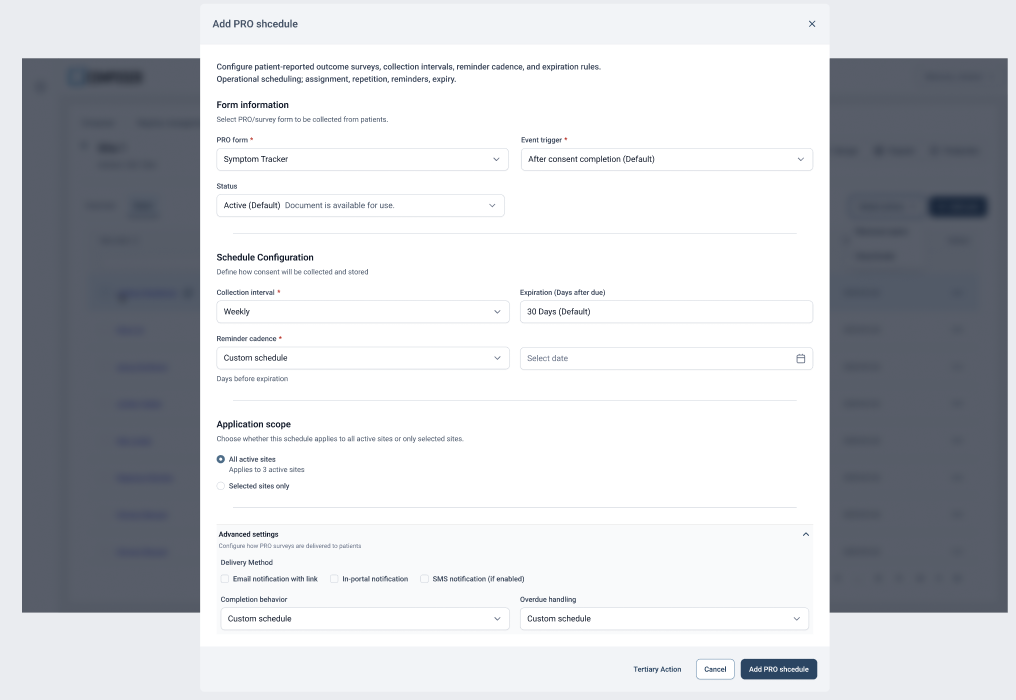
Task: Click the Cancel button
Action: [715, 670]
